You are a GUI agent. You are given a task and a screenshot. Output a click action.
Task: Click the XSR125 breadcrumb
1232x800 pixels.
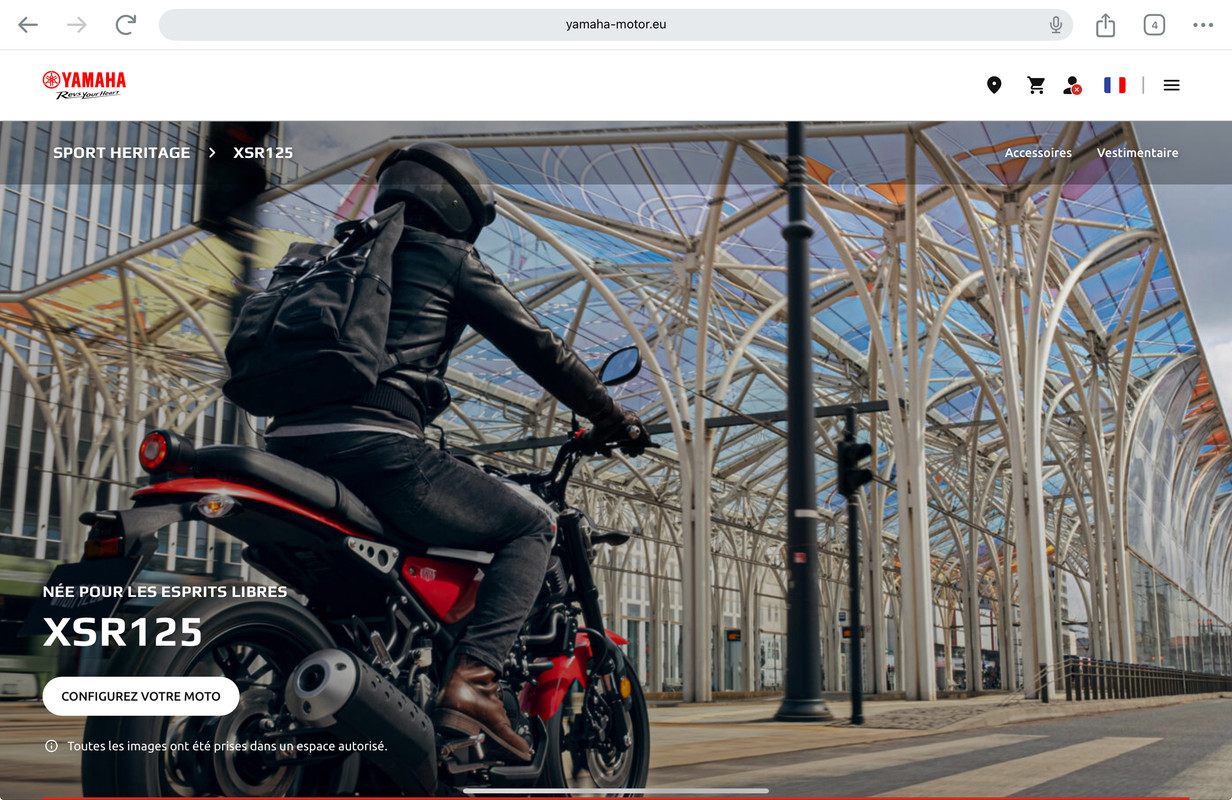263,153
